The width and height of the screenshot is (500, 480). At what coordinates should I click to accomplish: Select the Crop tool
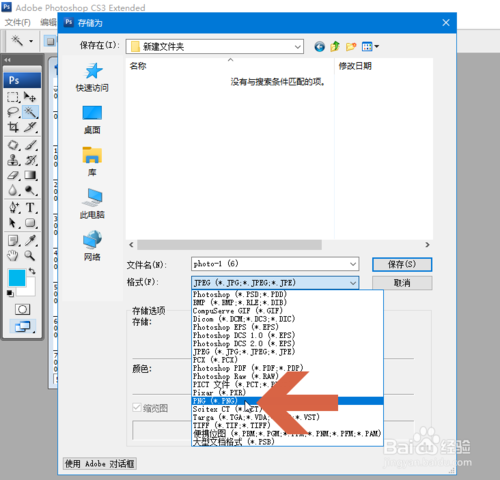coord(13,127)
